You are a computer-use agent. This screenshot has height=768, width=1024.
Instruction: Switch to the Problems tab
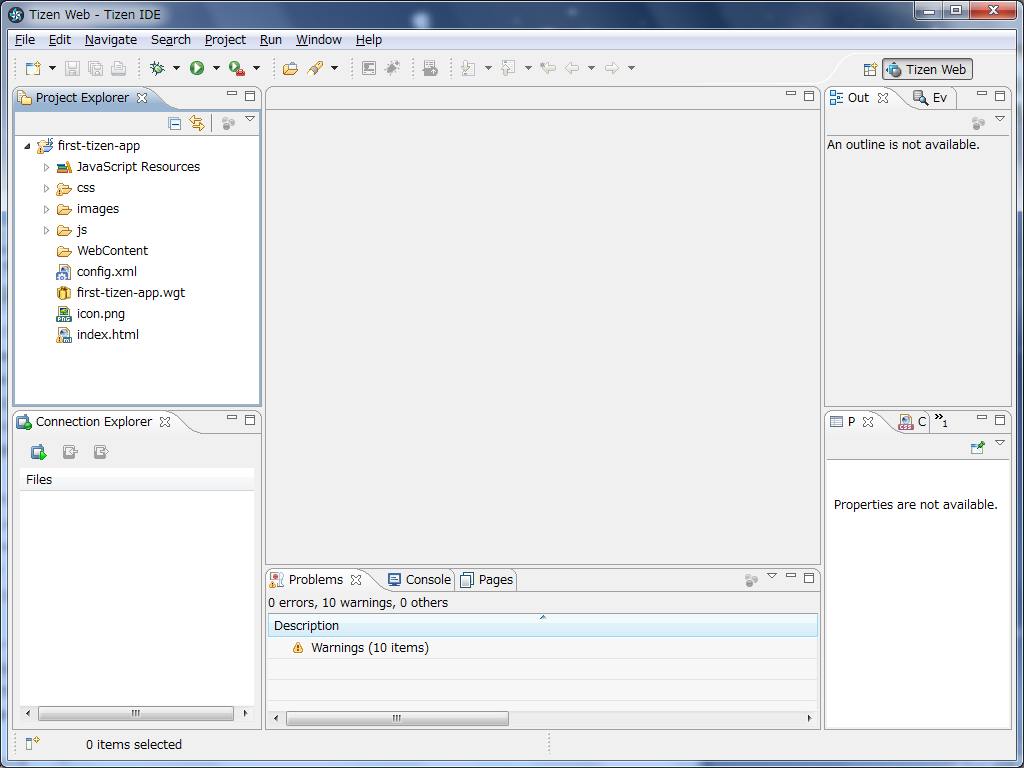(x=316, y=580)
